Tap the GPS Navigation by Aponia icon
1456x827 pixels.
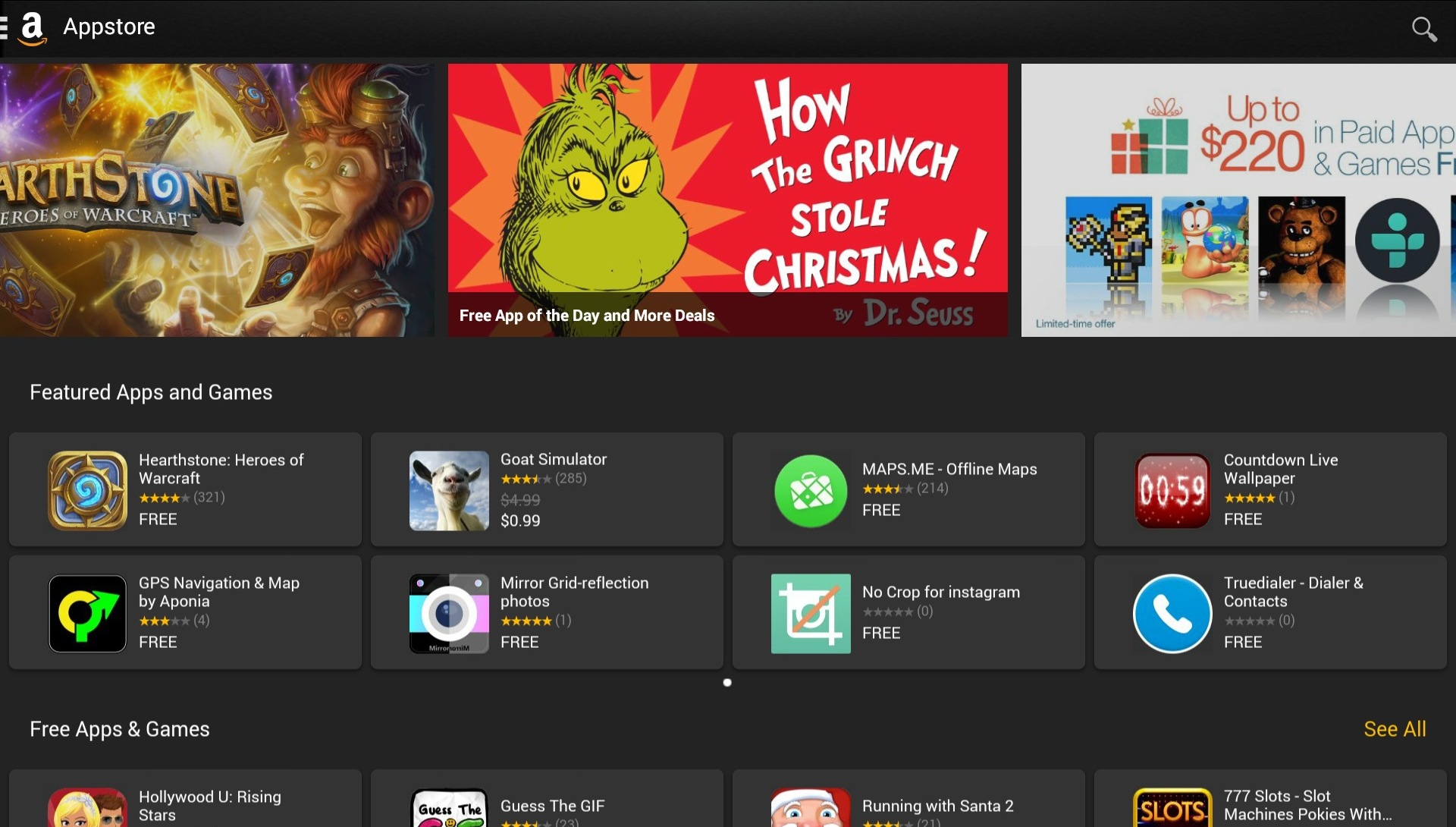[x=87, y=613]
